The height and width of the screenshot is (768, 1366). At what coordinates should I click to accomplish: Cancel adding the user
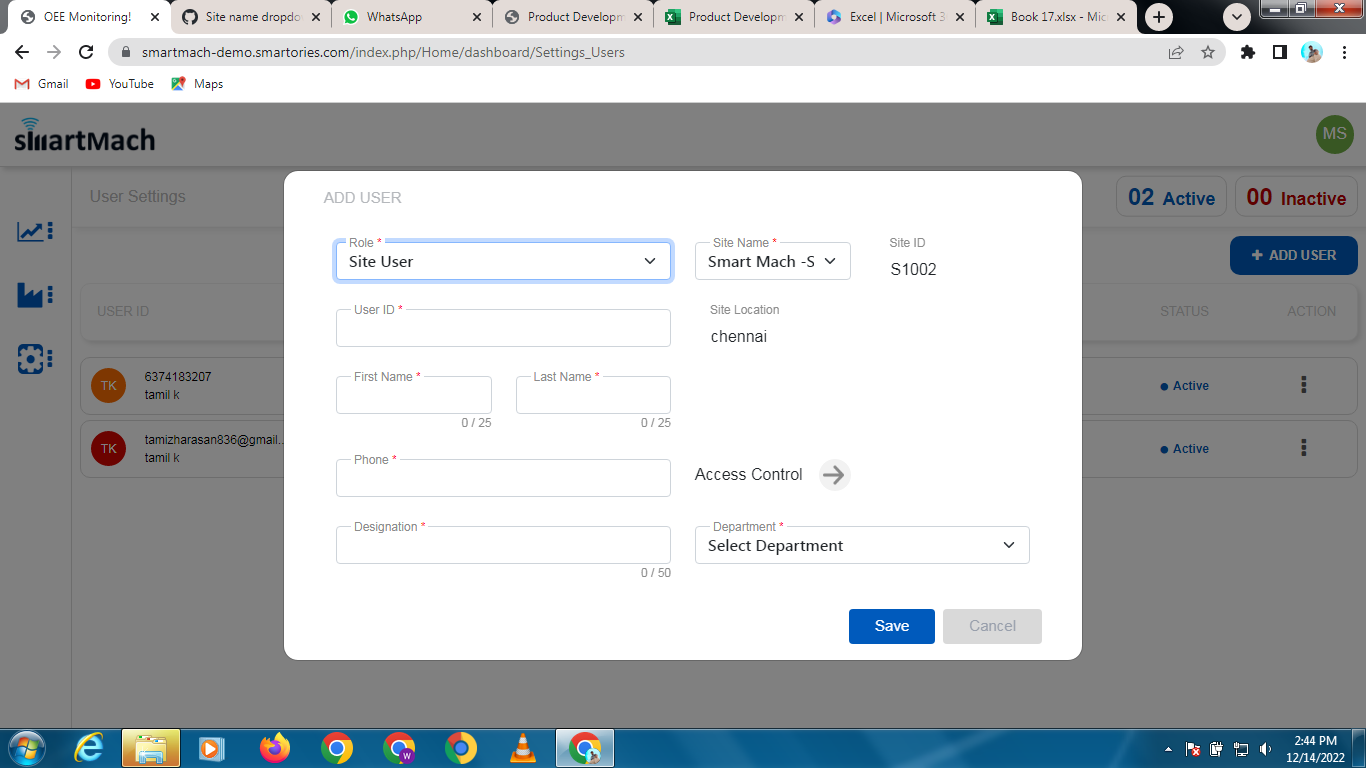991,626
